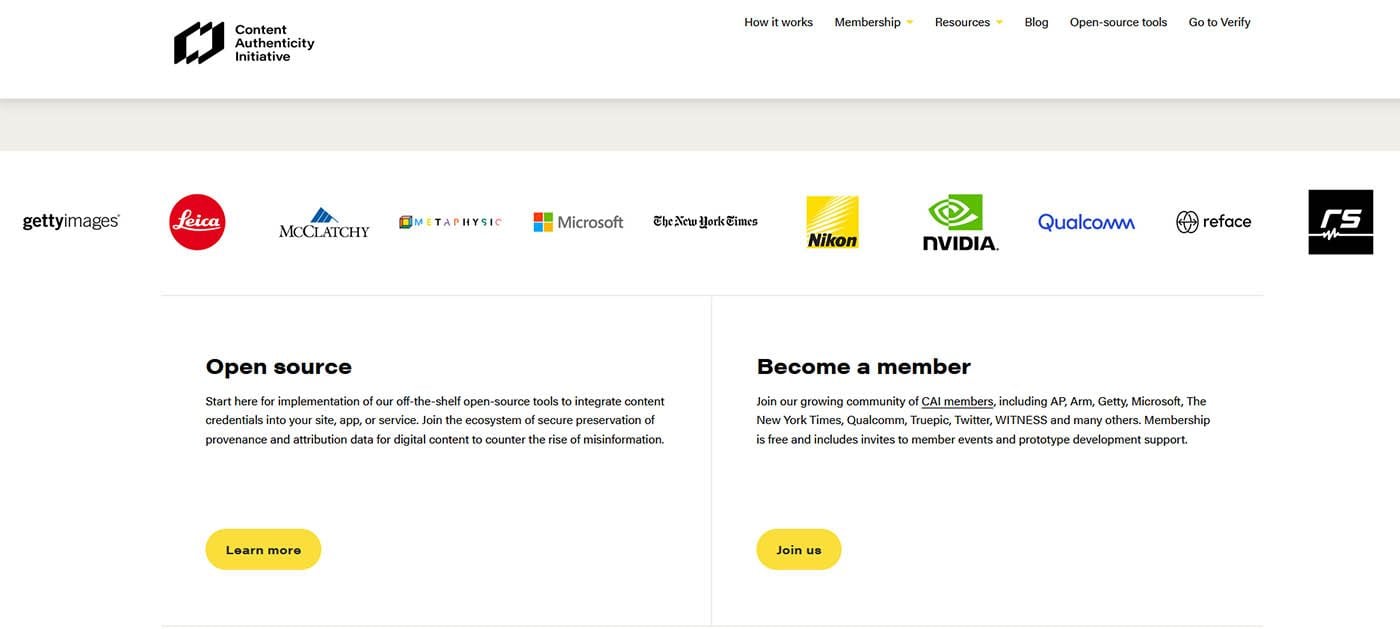Open the NVIDIA logo
This screenshot has width=1400, height=629.
coord(960,222)
